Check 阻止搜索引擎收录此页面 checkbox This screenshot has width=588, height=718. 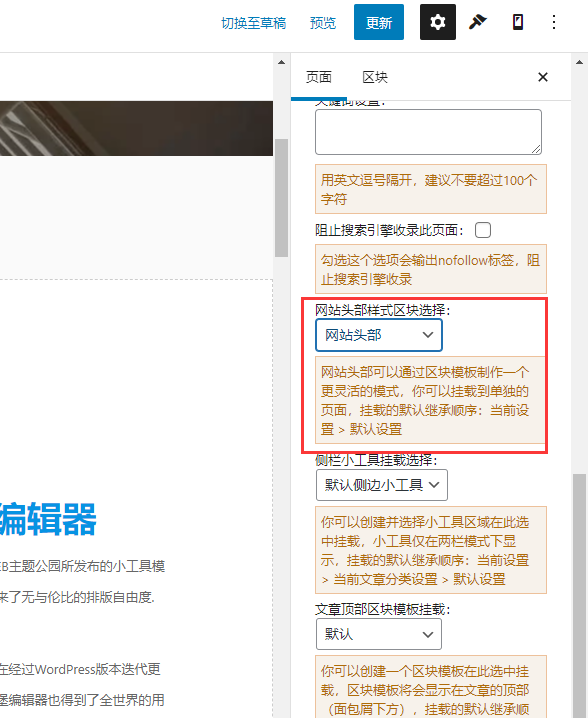(483, 230)
